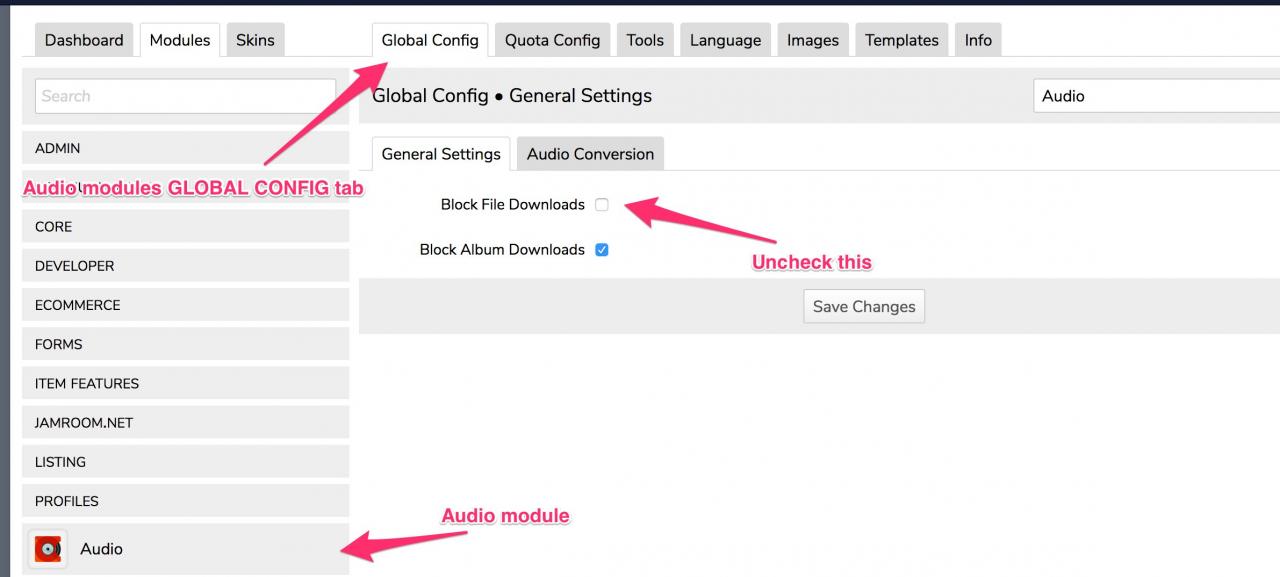The image size is (1280, 577).
Task: Open the Language tab
Action: 725,40
